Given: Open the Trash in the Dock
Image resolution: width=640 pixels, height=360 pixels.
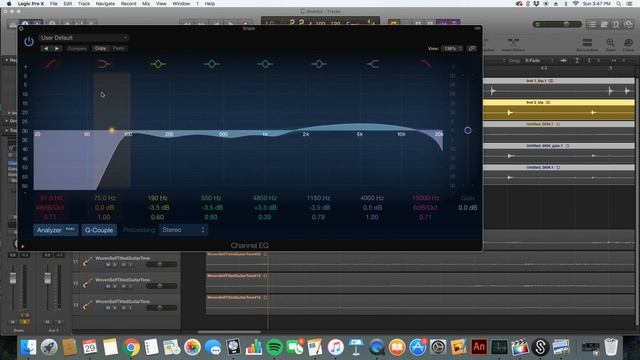Looking at the screenshot, I should (611, 347).
